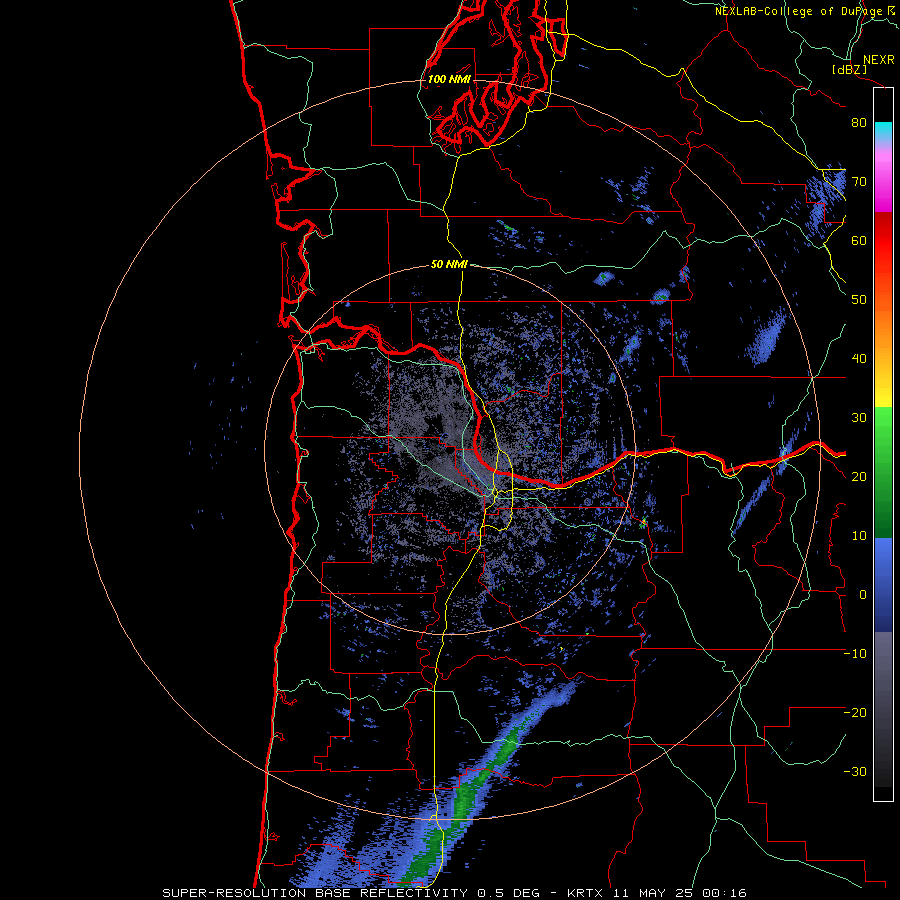Click the positive 10 value on the dBZ scale
Image resolution: width=900 pixels, height=900 pixels.
point(859,536)
